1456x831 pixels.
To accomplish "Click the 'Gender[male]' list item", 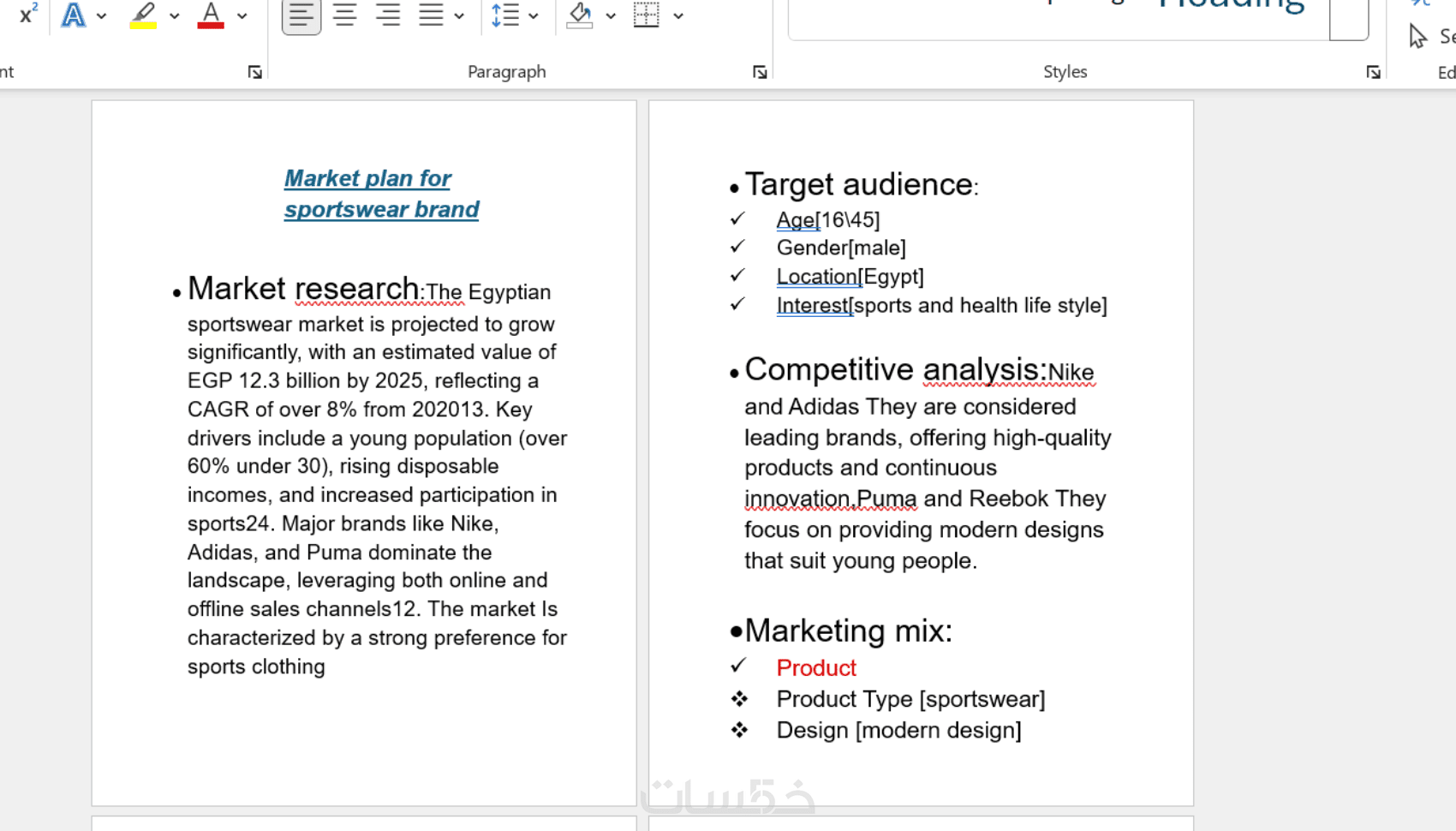I will pyautogui.click(x=841, y=248).
